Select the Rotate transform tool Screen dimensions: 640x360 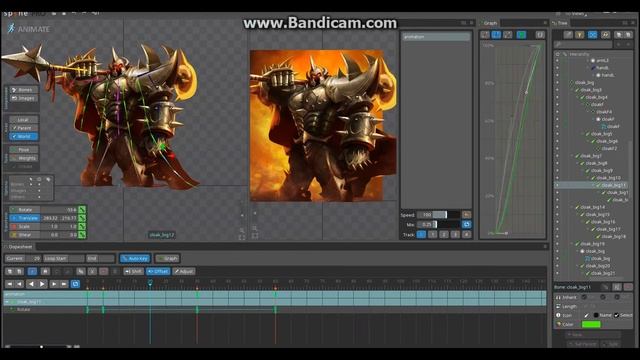(x=24, y=210)
